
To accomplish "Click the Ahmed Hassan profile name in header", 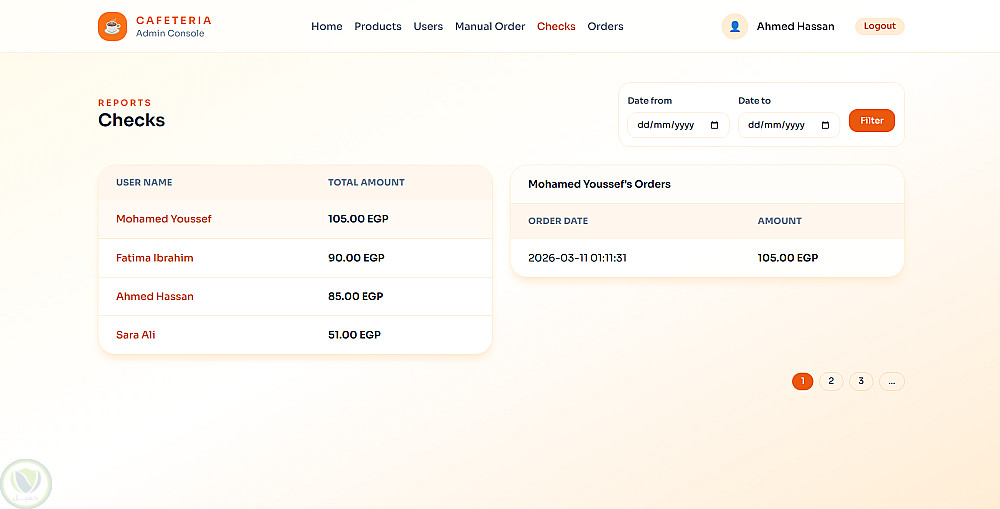I will [x=795, y=26].
